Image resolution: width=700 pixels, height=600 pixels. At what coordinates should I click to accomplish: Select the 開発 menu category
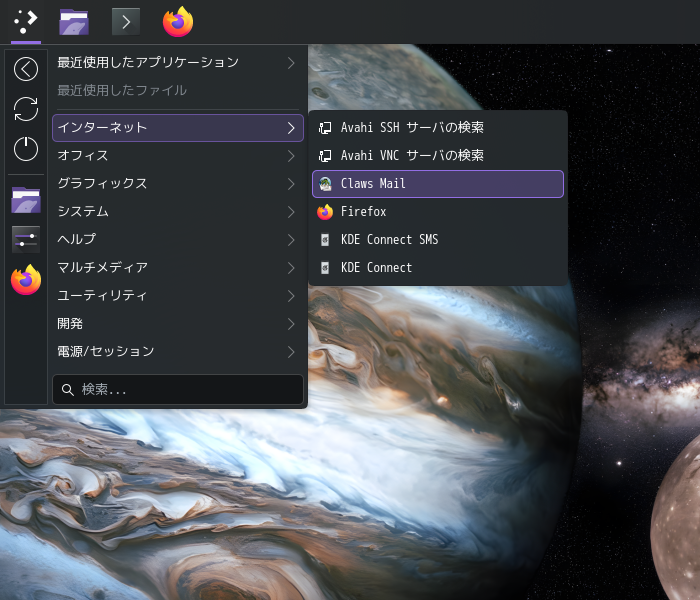[178, 324]
